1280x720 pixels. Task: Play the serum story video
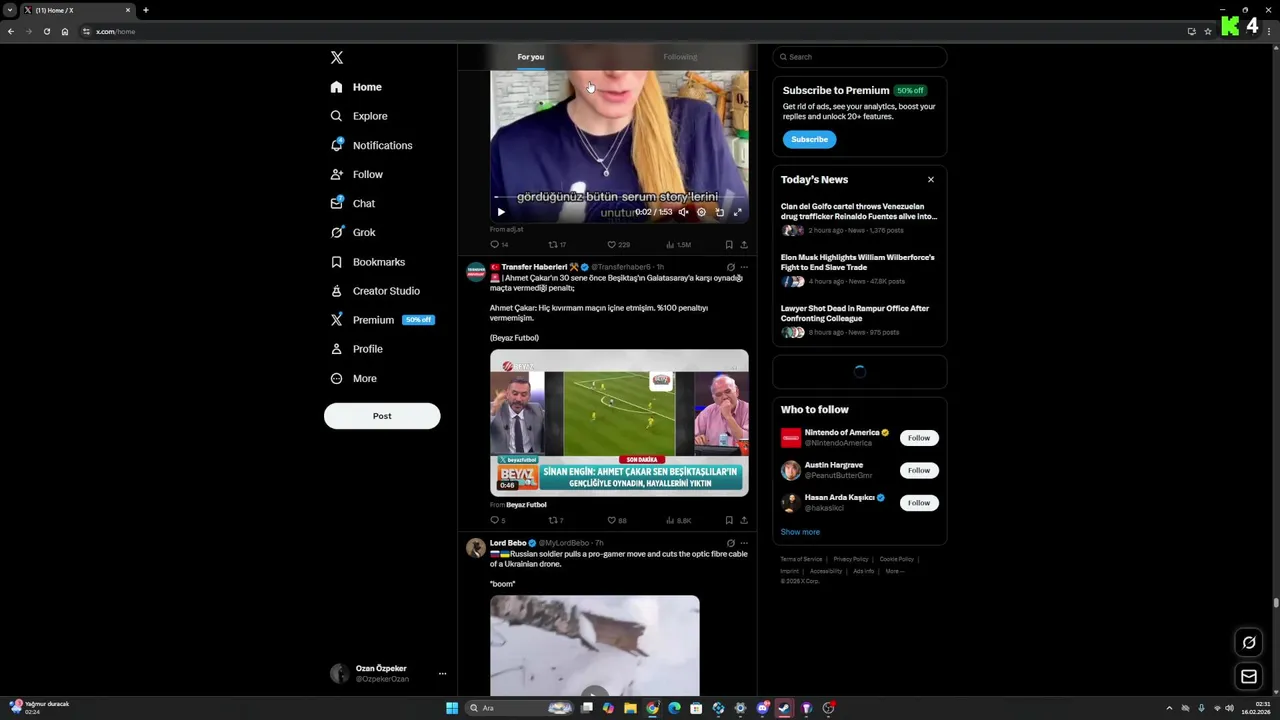pyautogui.click(x=501, y=212)
